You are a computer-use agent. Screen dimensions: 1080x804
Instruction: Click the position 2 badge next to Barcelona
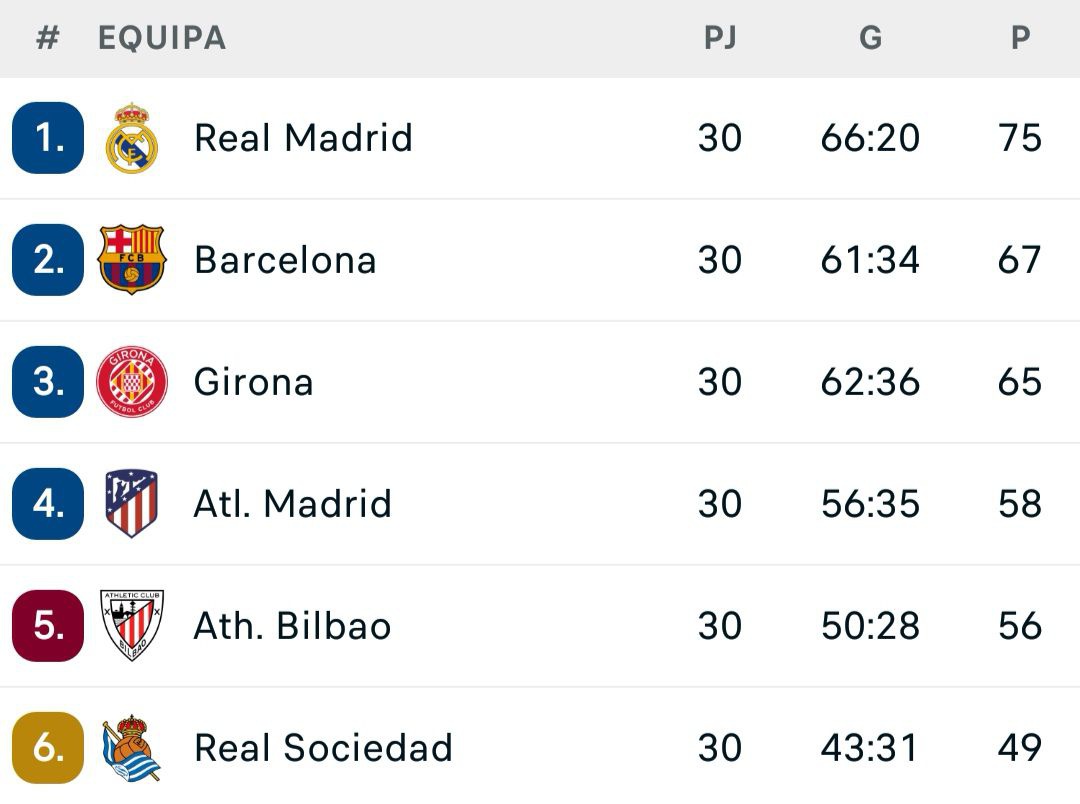(47, 259)
